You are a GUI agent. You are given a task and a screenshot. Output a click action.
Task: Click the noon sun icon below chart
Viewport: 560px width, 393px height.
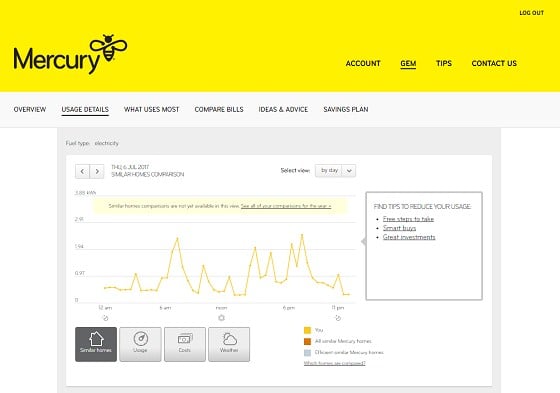tap(221, 318)
